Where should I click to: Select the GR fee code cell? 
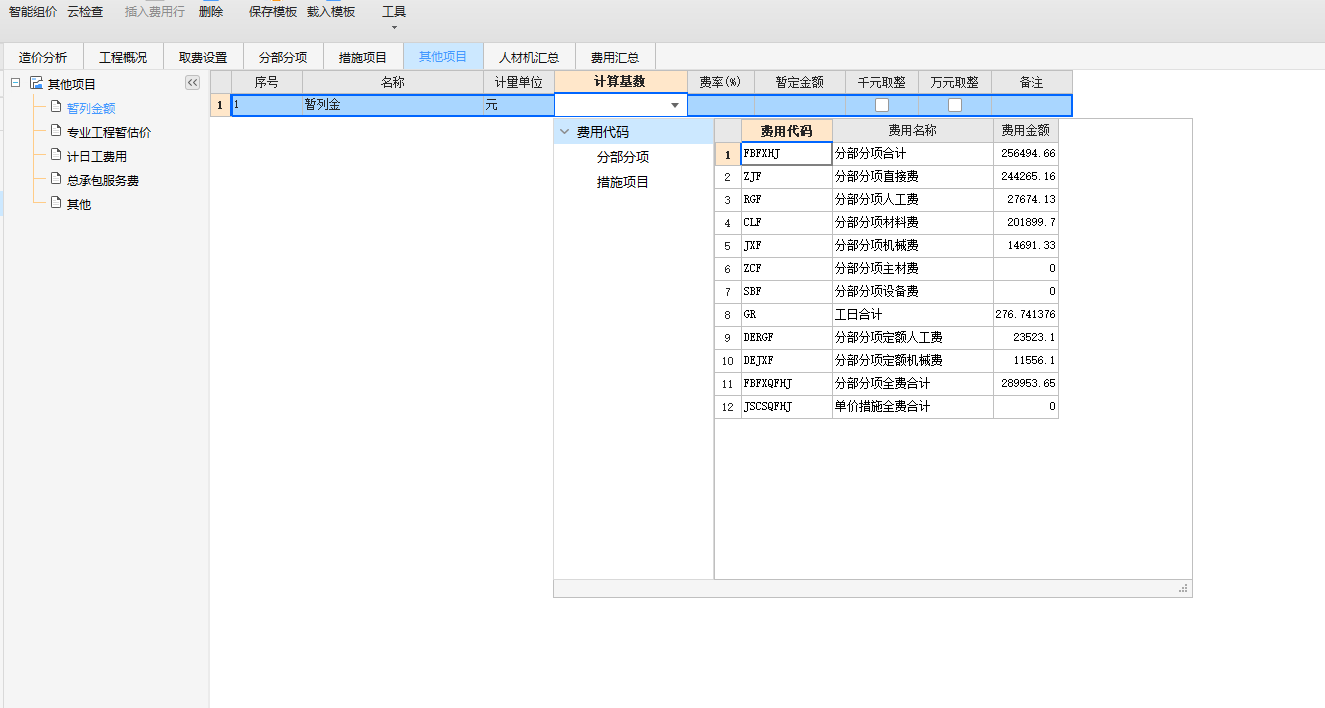click(x=787, y=315)
